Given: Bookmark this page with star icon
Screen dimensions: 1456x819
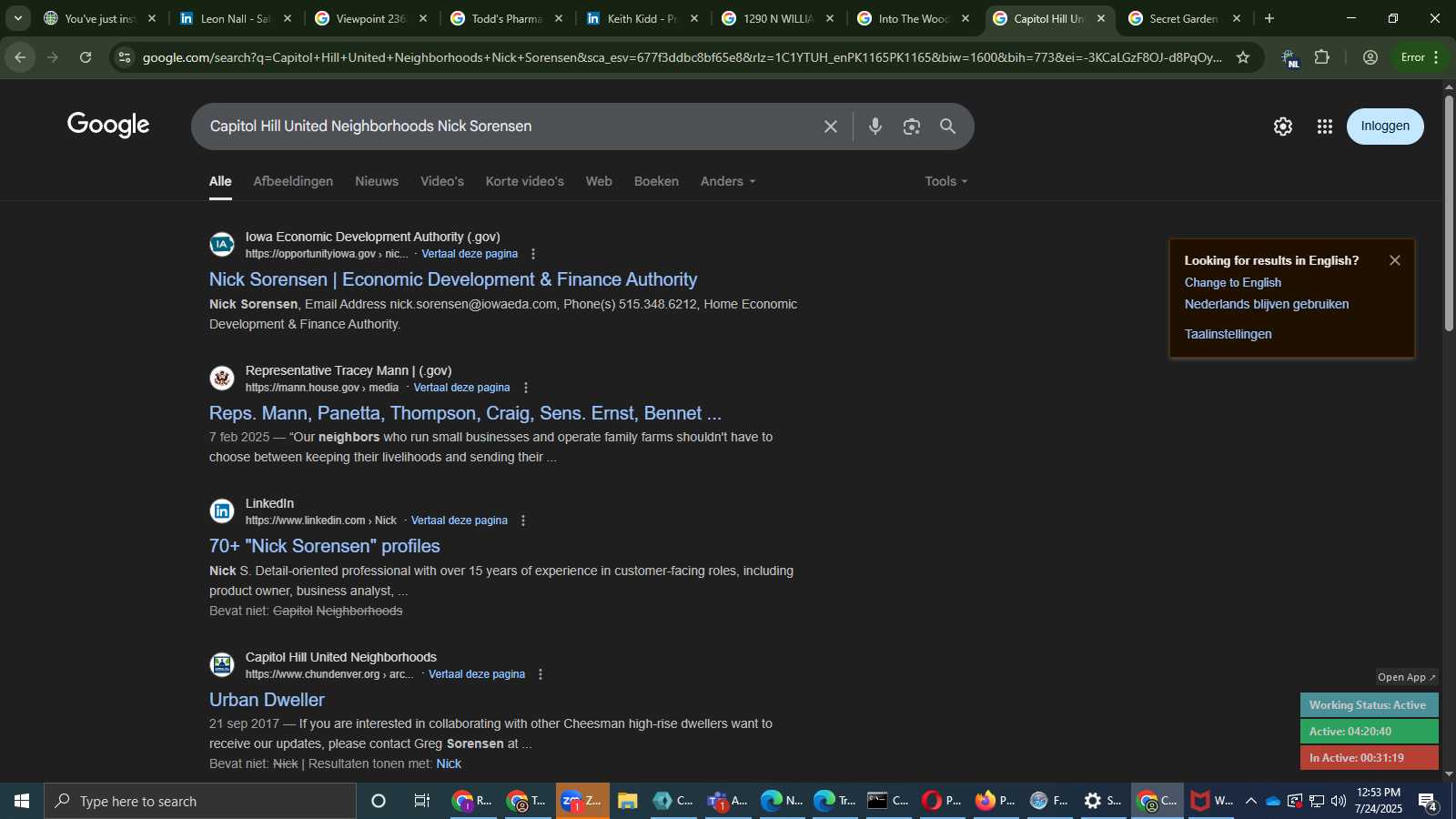Looking at the screenshot, I should coord(1243,57).
